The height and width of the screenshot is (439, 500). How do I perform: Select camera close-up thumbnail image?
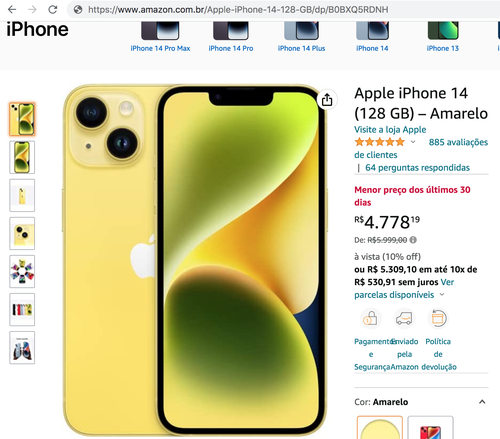(x=22, y=233)
